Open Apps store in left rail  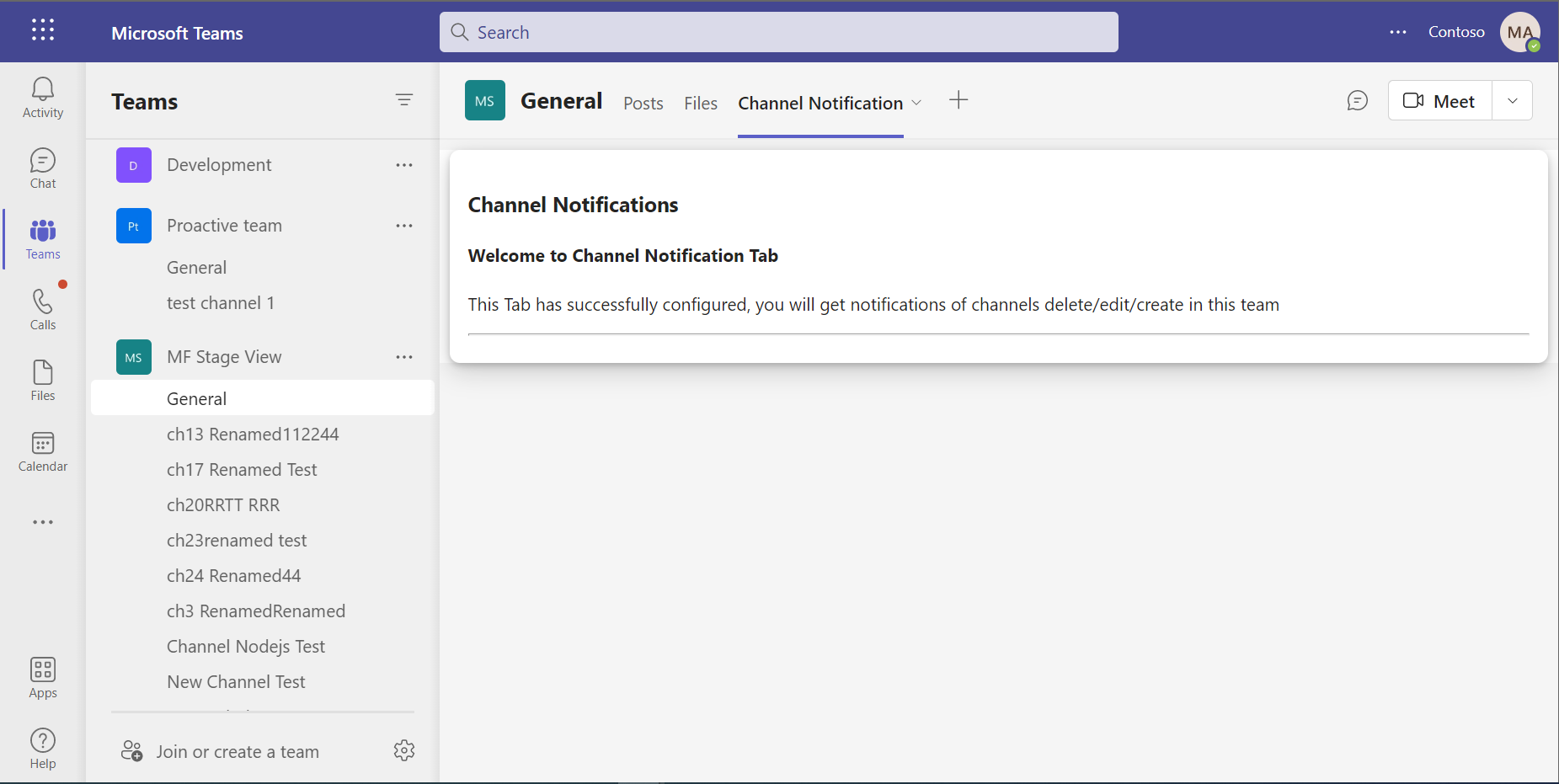click(43, 678)
